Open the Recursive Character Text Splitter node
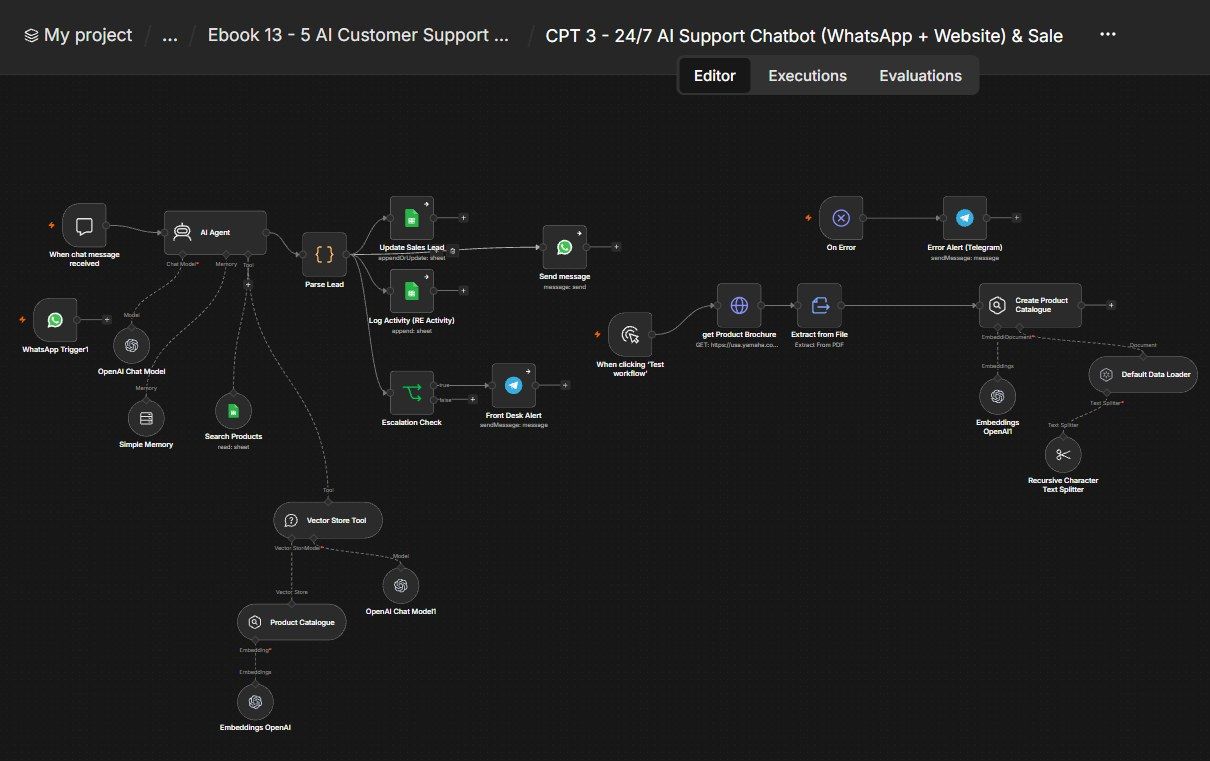Viewport: 1210px width, 761px height. pos(1062,454)
